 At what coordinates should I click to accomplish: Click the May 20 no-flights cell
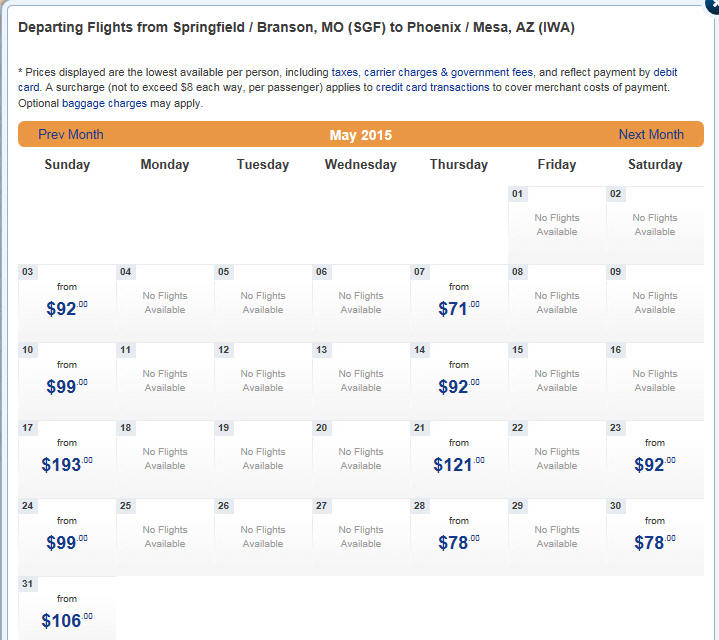pos(360,459)
